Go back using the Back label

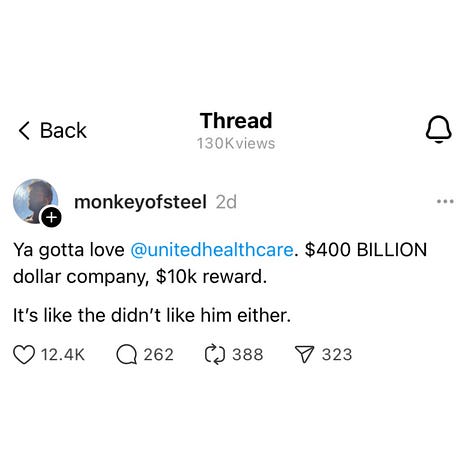(x=63, y=130)
